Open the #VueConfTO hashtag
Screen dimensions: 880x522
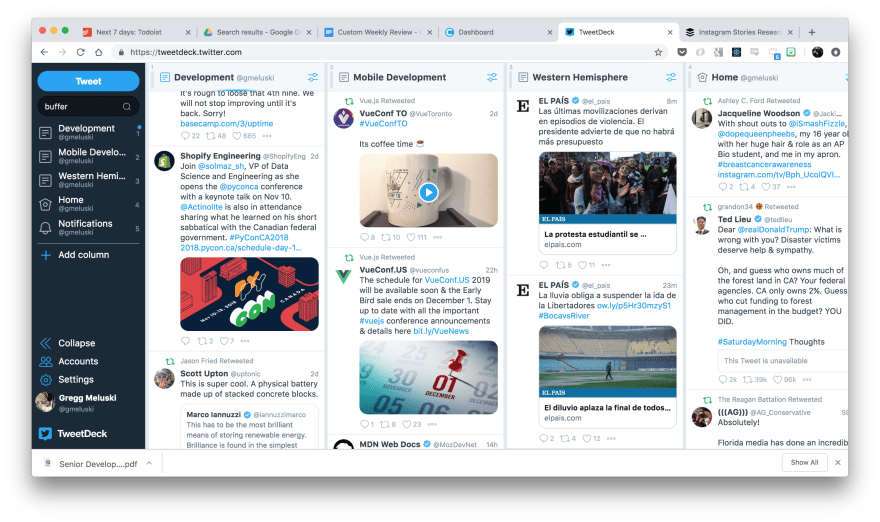pyautogui.click(x=383, y=123)
